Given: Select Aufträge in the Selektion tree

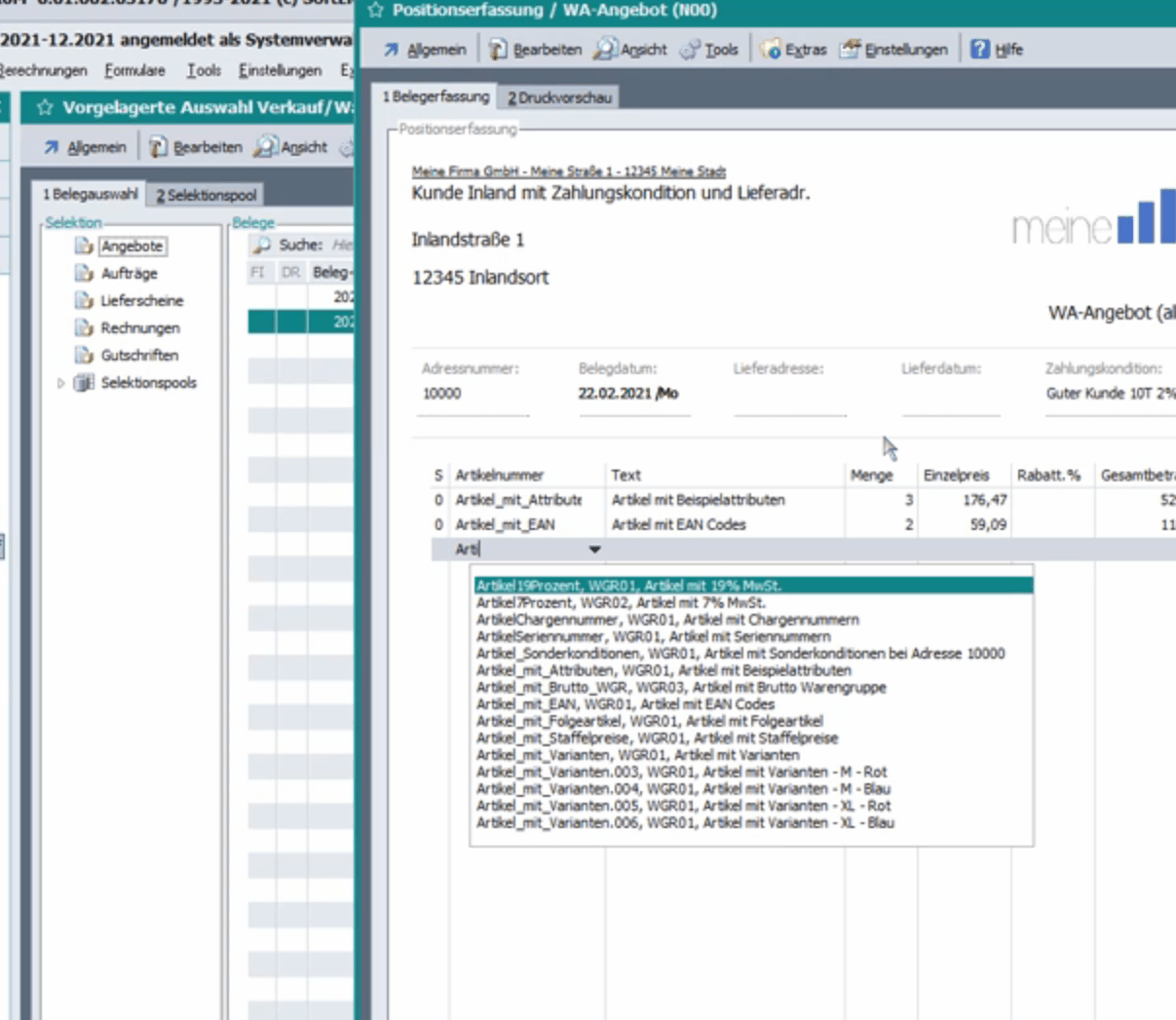Looking at the screenshot, I should click(x=129, y=274).
